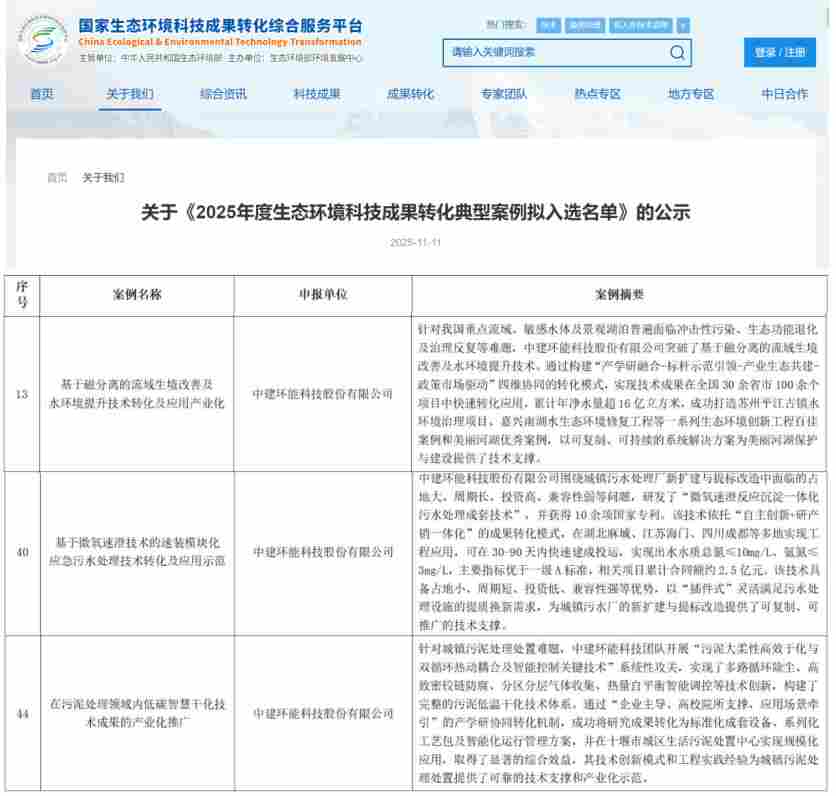
Task: Click the site title 国家生态环境科技成果转化综合服务平台
Action: pos(220,26)
